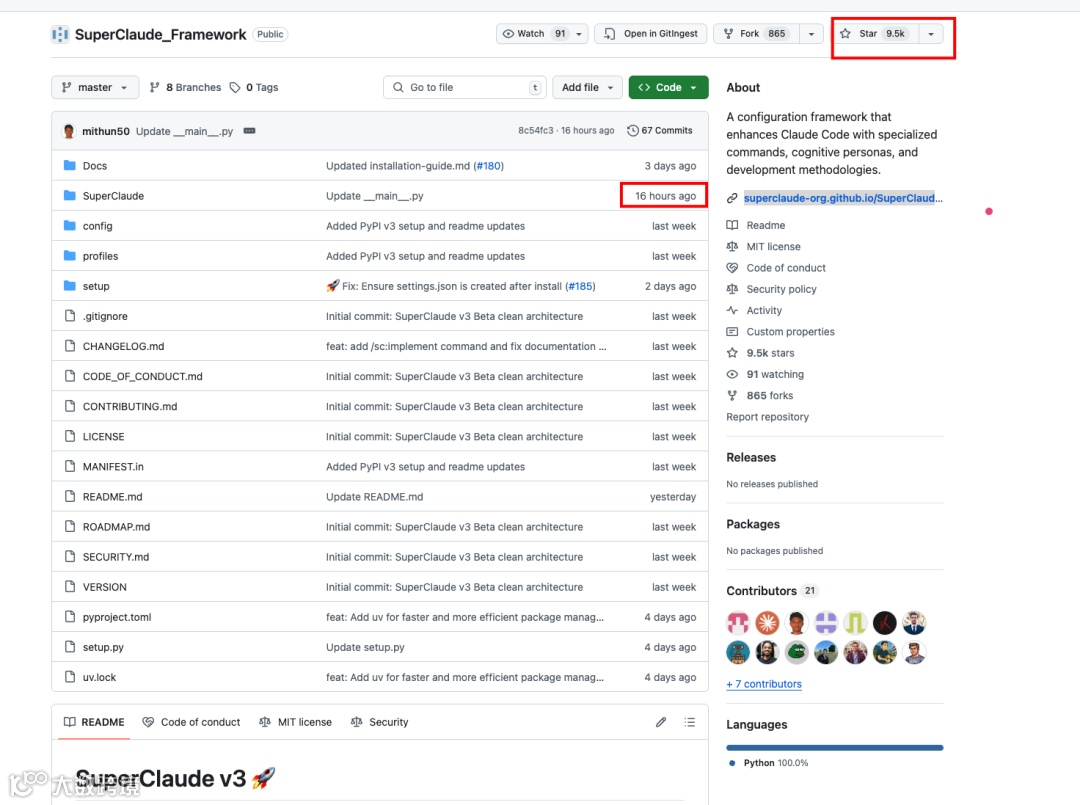
Task: Open CONTRIBUTING.md file
Action: [x=130, y=407]
